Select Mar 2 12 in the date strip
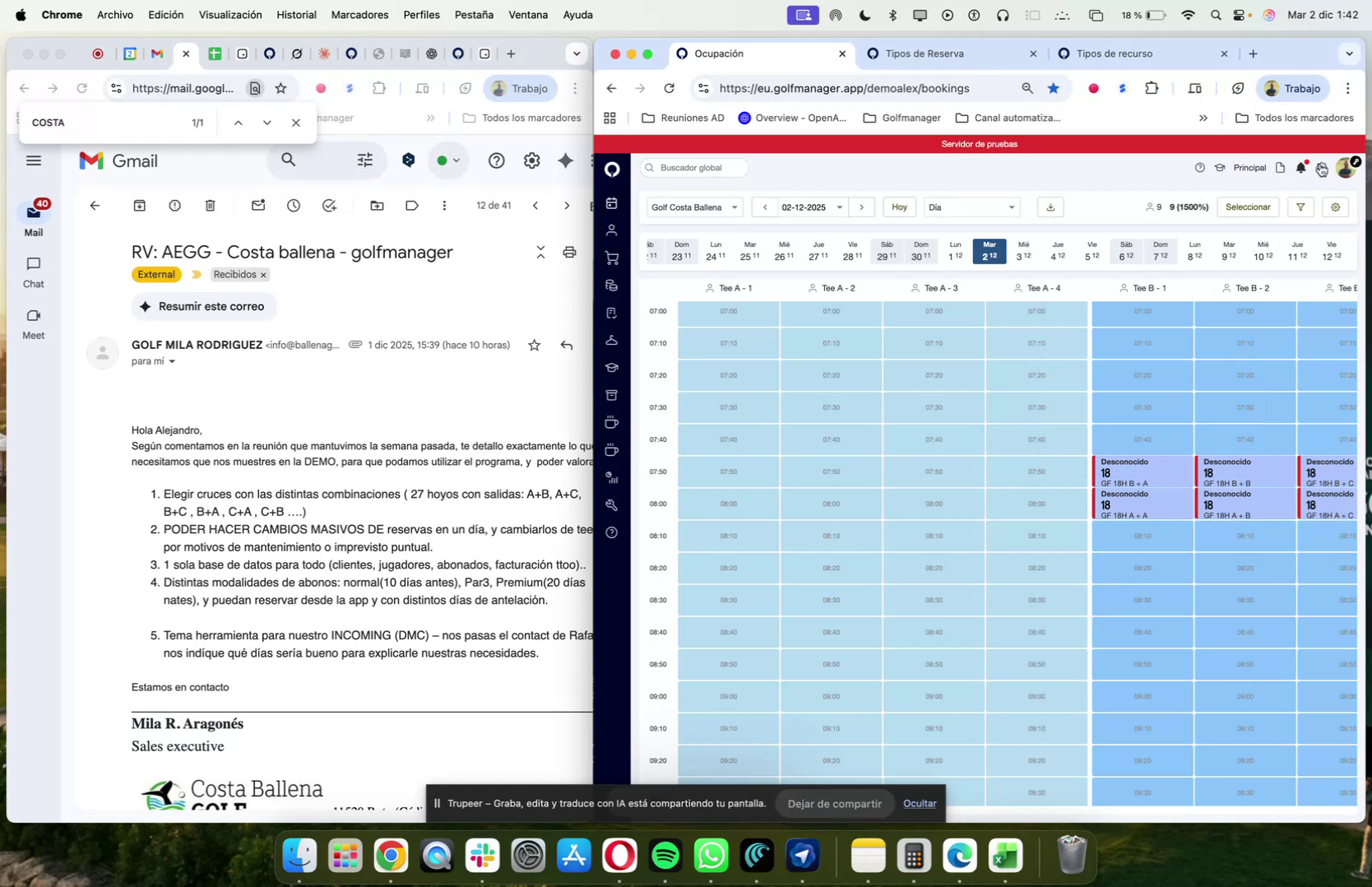The width and height of the screenshot is (1372, 887). coord(989,252)
